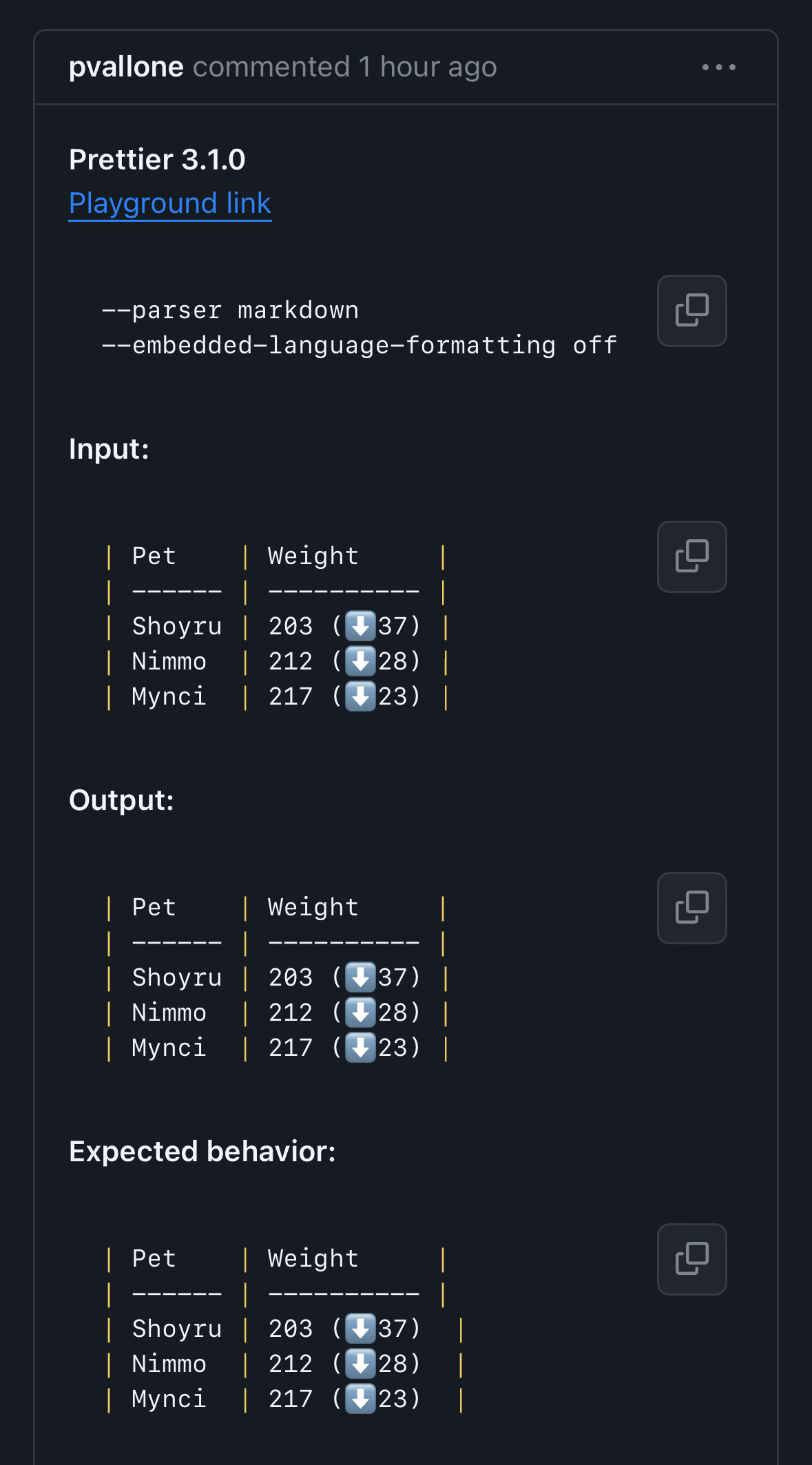This screenshot has width=812, height=1465.
Task: Visit pvallone's profile
Action: [x=126, y=66]
